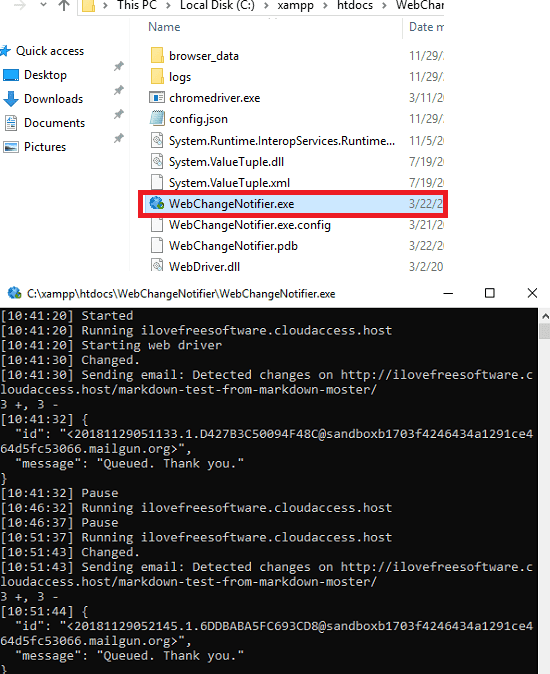Image resolution: width=550 pixels, height=674 pixels.
Task: Click the Documents icon in sidebar
Action: 11,123
